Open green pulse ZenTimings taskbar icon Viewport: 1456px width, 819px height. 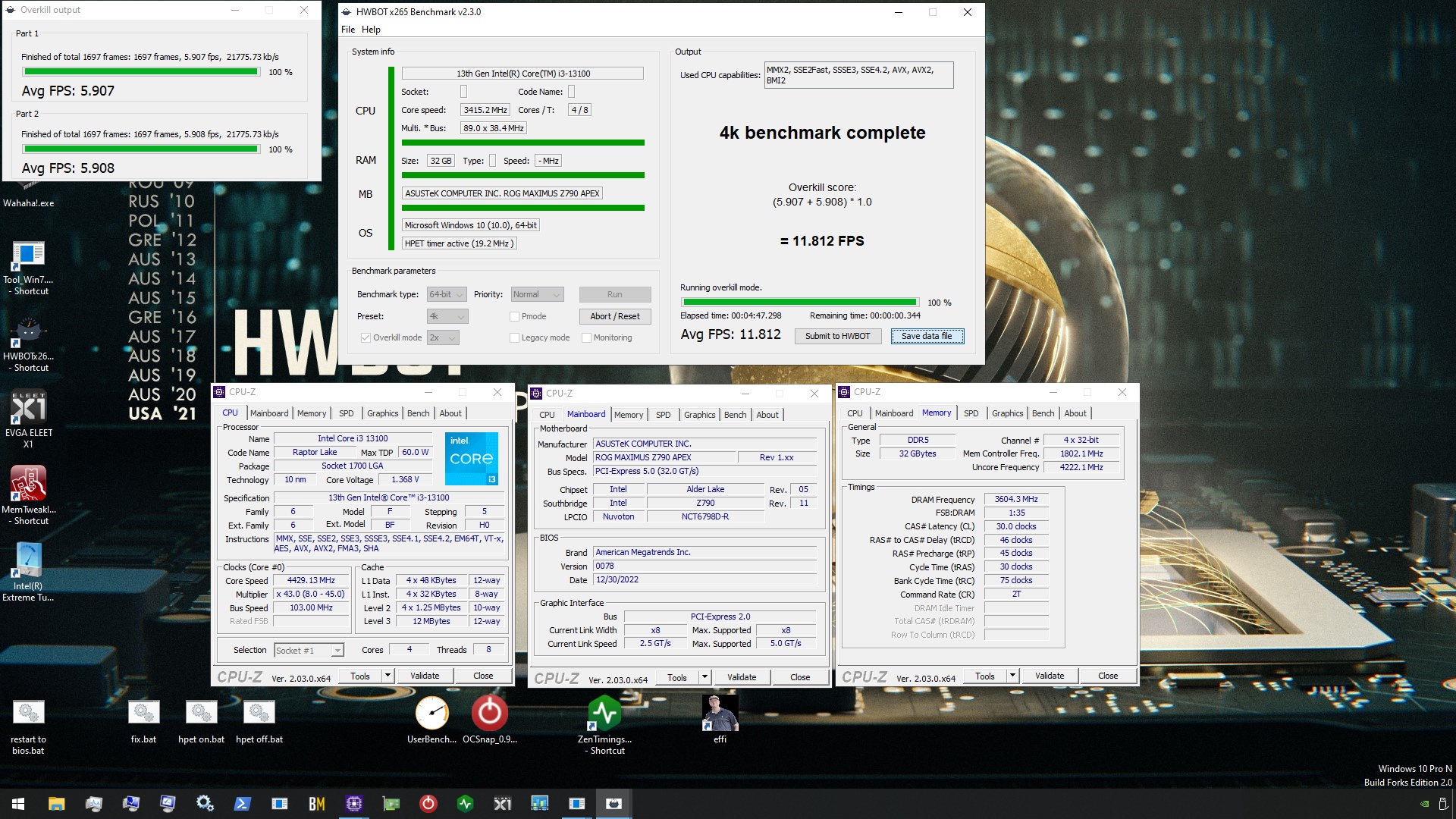(465, 804)
